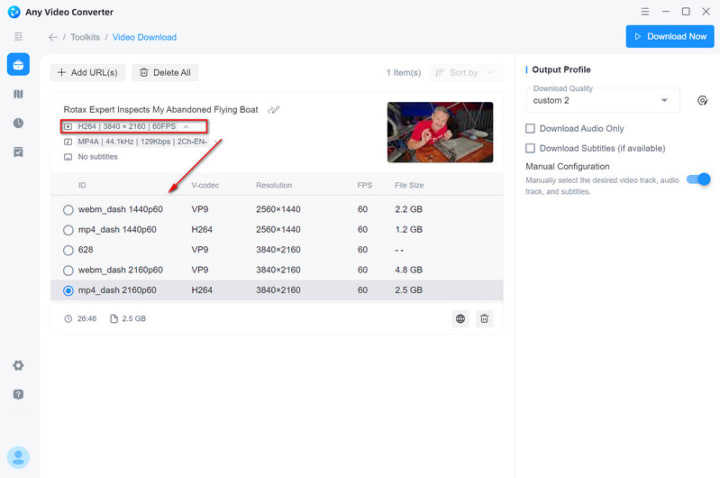Click the subtitle icon beside No subtitles
Image resolution: width=720 pixels, height=478 pixels.
[x=68, y=157]
